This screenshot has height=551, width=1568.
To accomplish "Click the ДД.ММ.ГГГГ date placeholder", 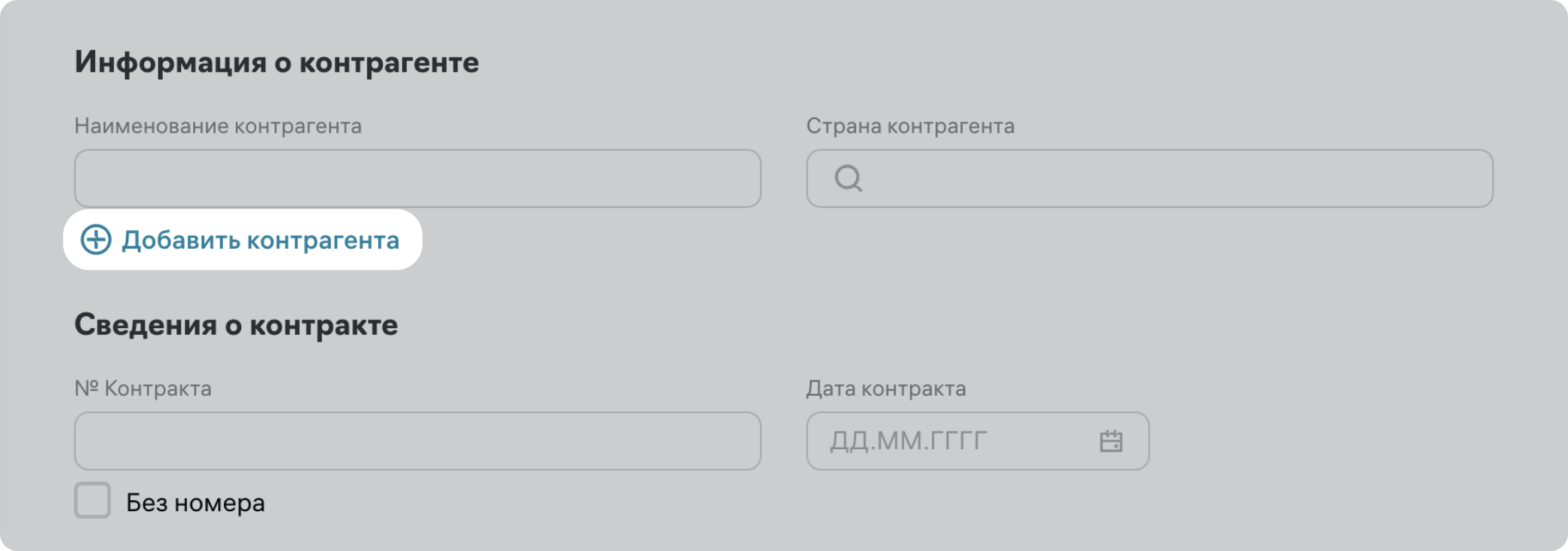I will (908, 442).
